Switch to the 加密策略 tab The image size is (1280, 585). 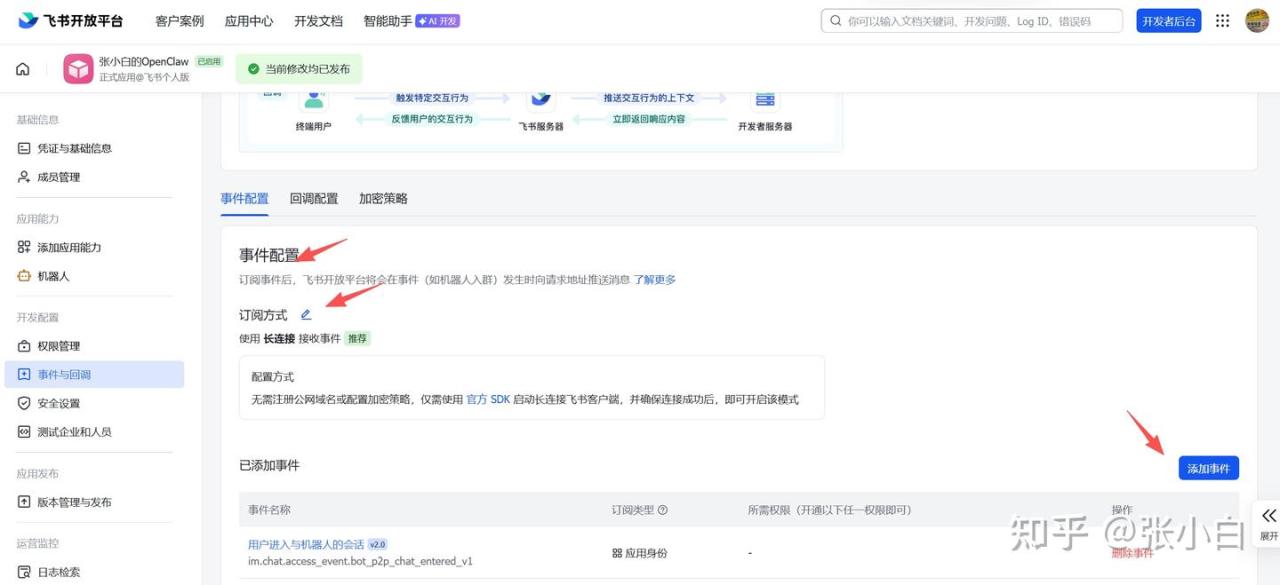pyautogui.click(x=383, y=198)
